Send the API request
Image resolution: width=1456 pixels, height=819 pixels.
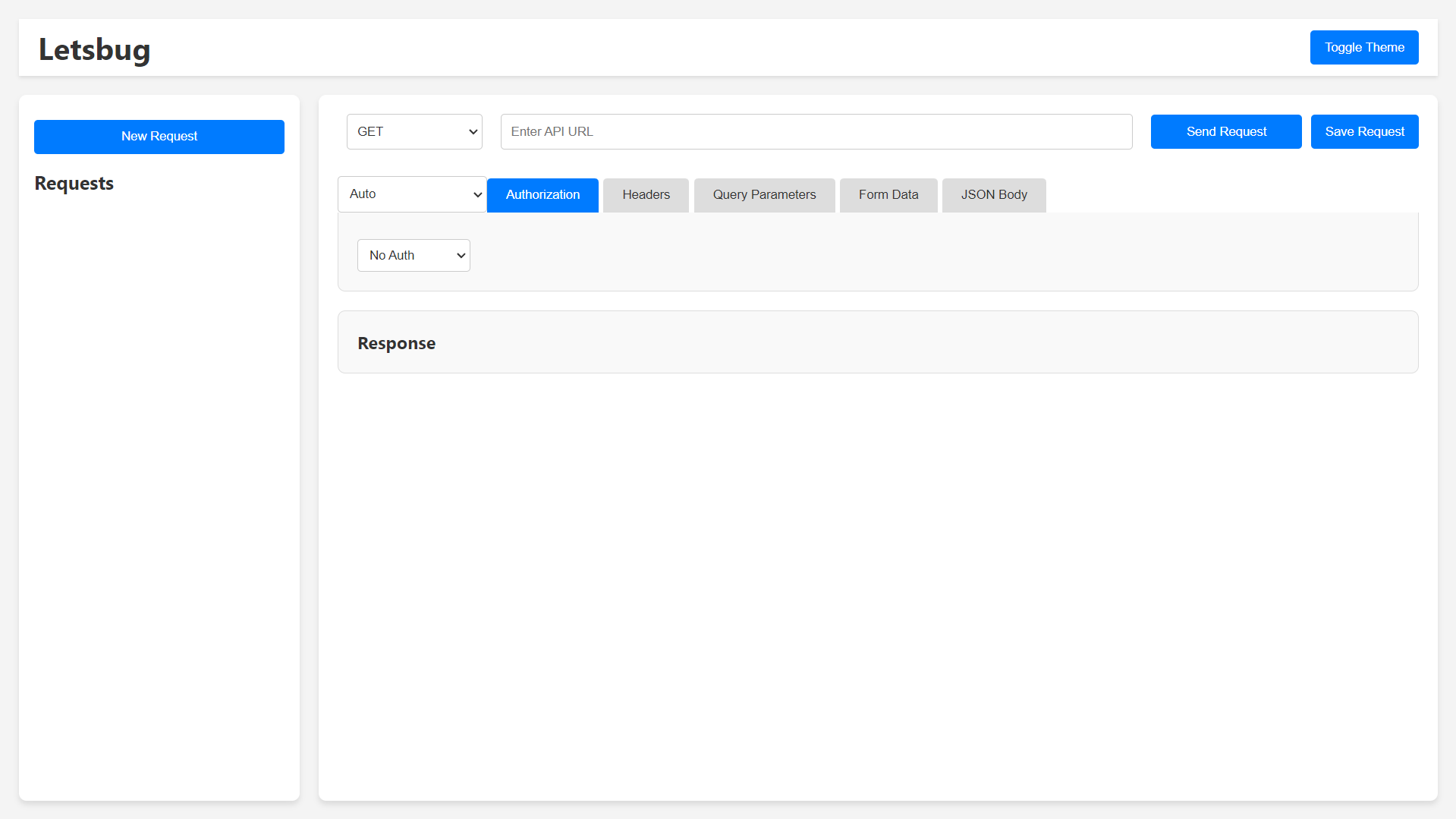coord(1225,132)
